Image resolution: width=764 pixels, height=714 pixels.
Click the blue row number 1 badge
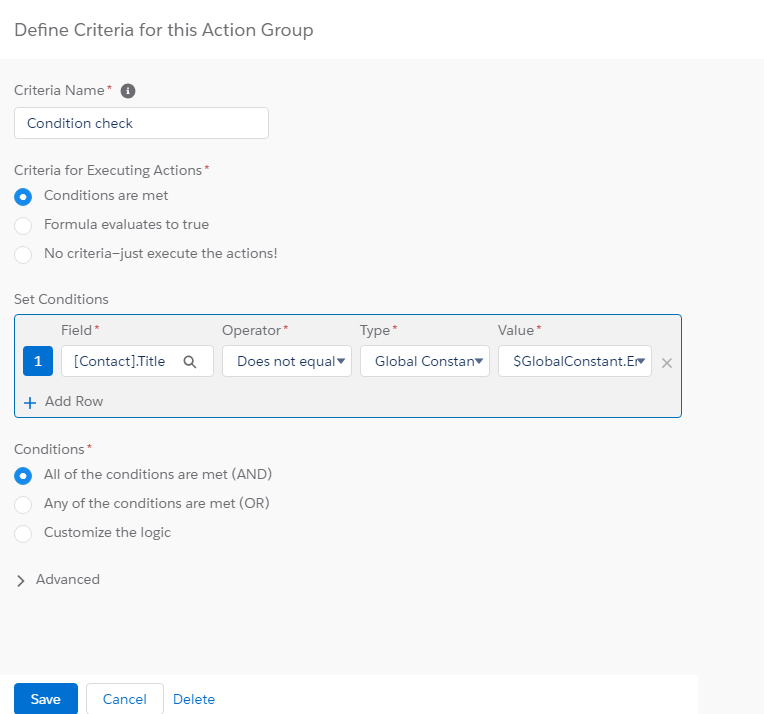click(38, 362)
